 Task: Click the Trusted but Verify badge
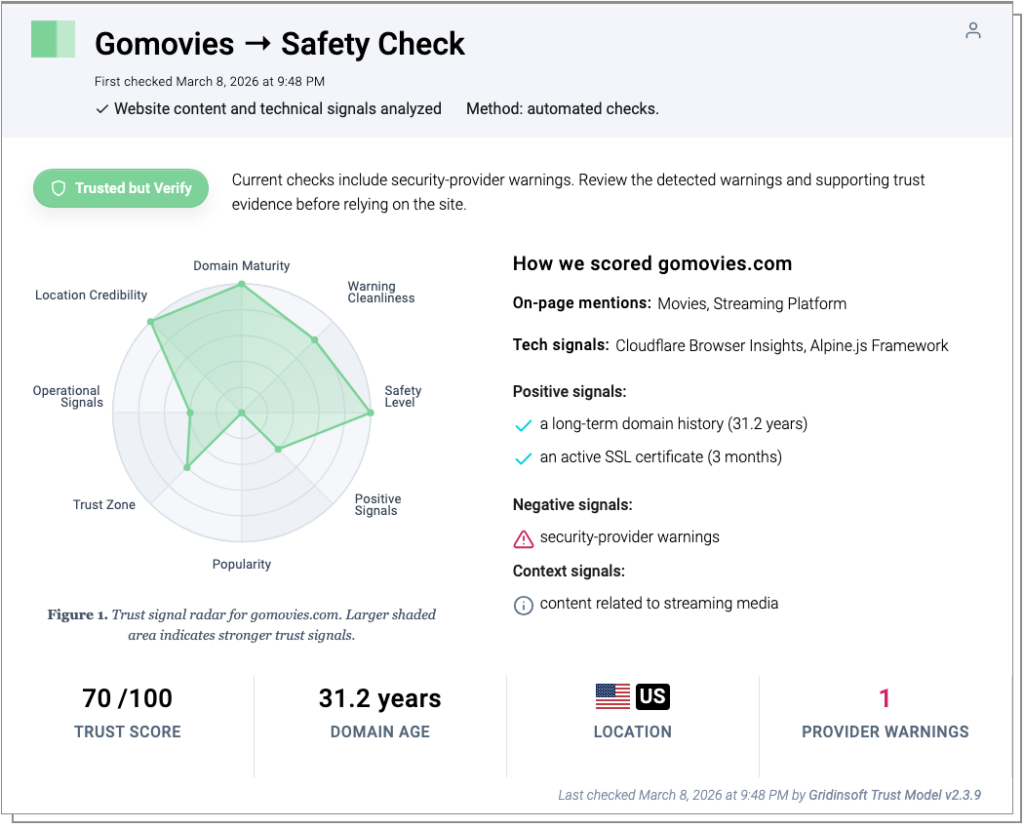tap(121, 188)
